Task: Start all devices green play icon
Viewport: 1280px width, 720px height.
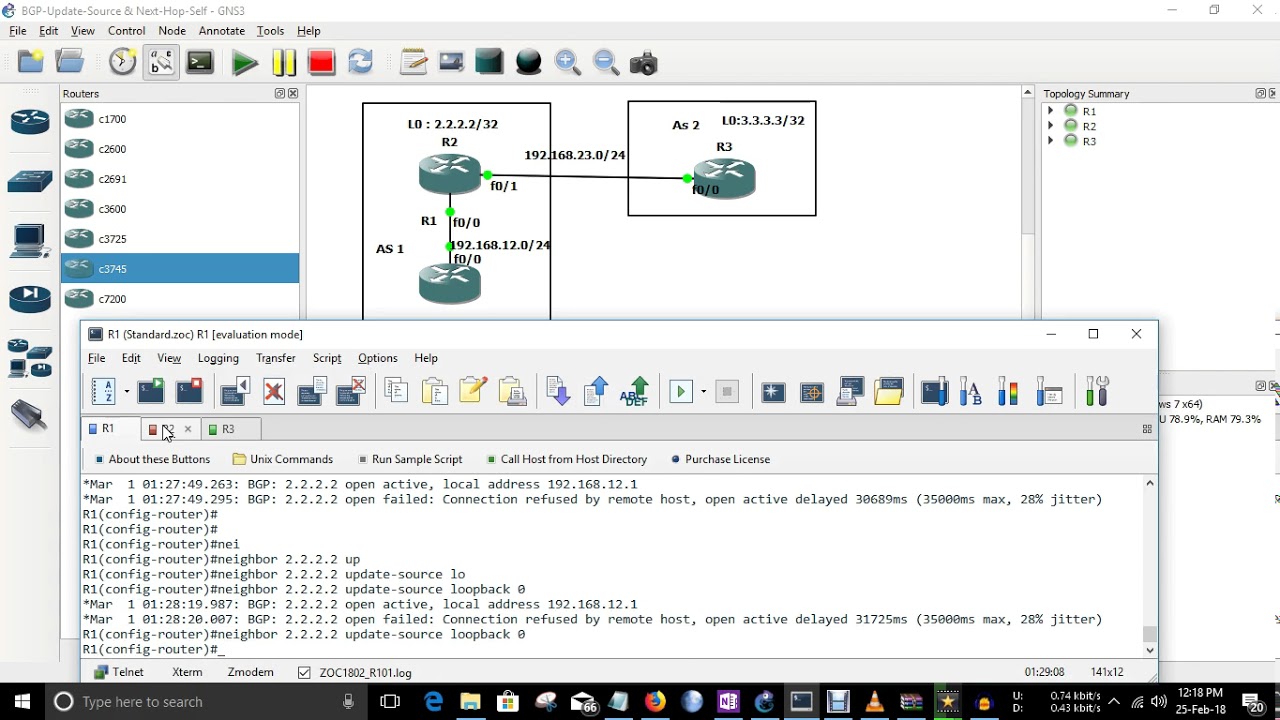Action: (244, 63)
